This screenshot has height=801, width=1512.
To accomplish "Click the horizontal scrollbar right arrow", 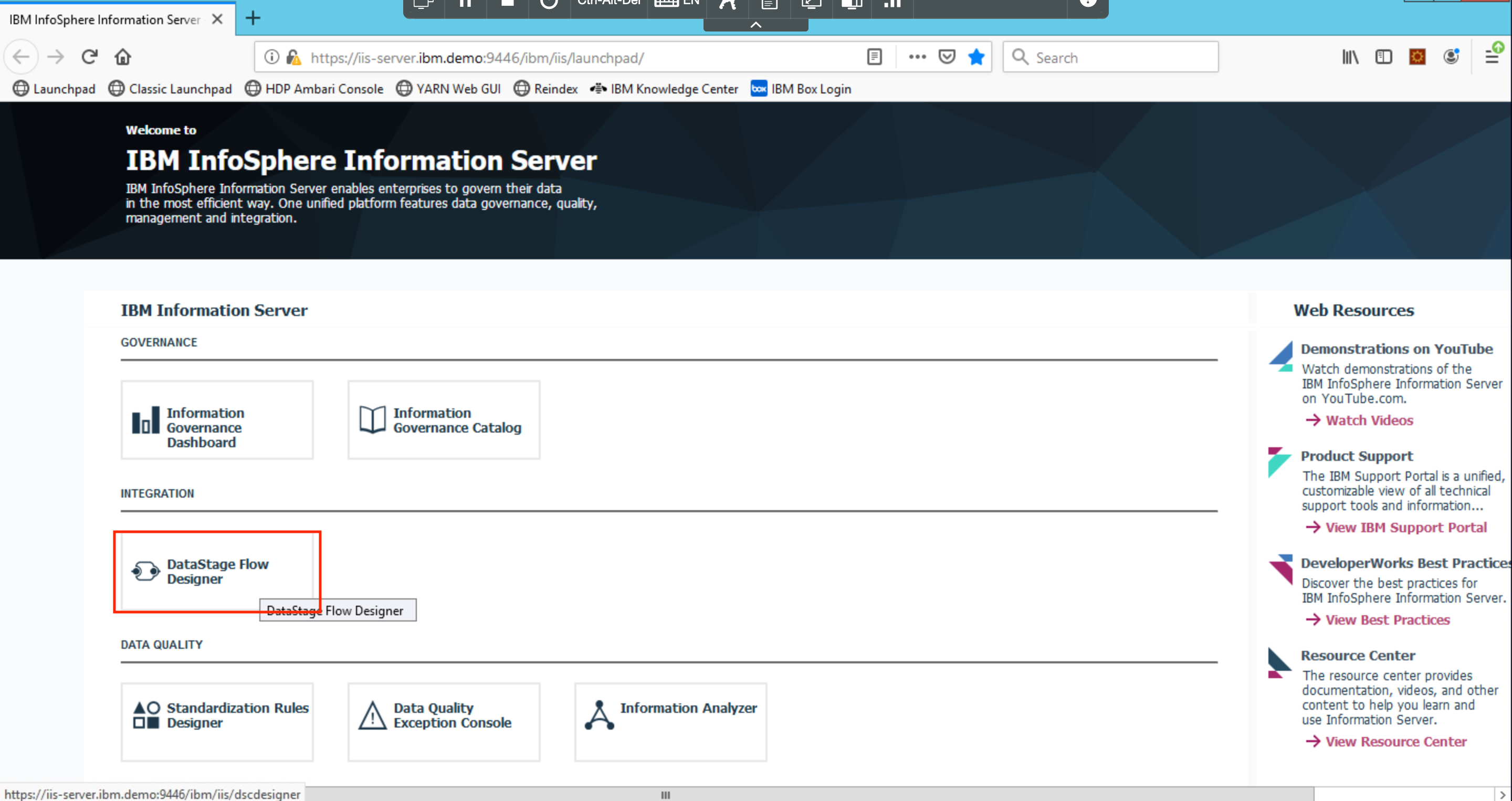I will (x=1502, y=795).
